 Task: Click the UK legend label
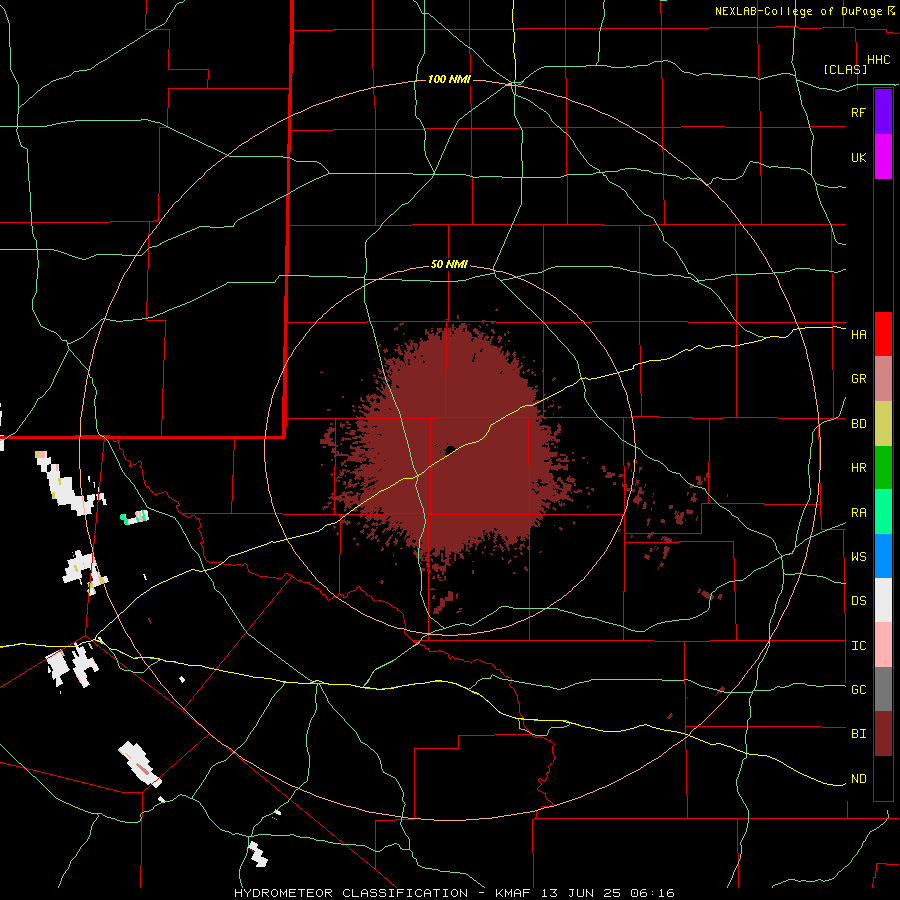click(858, 157)
